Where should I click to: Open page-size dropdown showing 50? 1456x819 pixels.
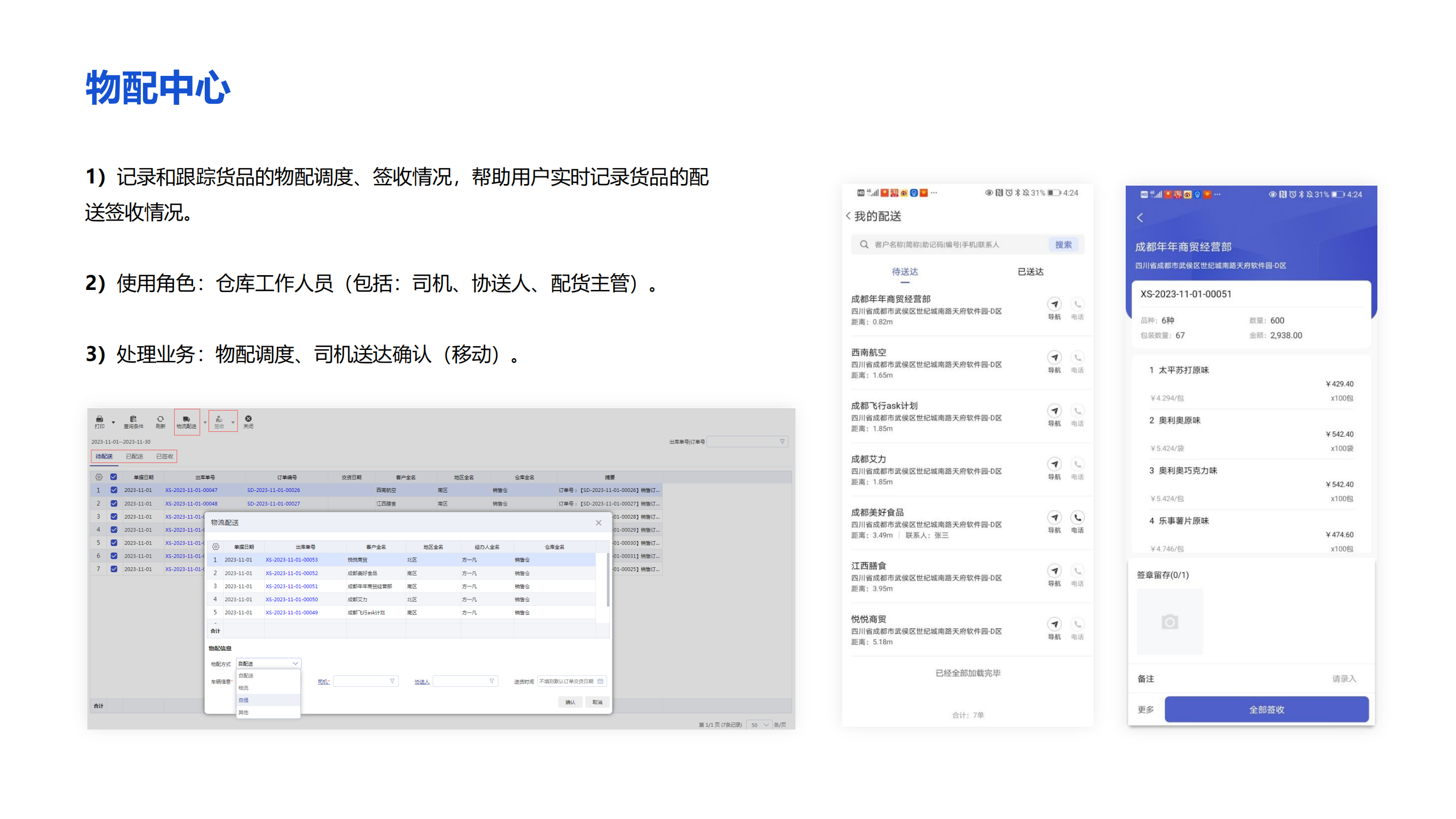click(759, 725)
